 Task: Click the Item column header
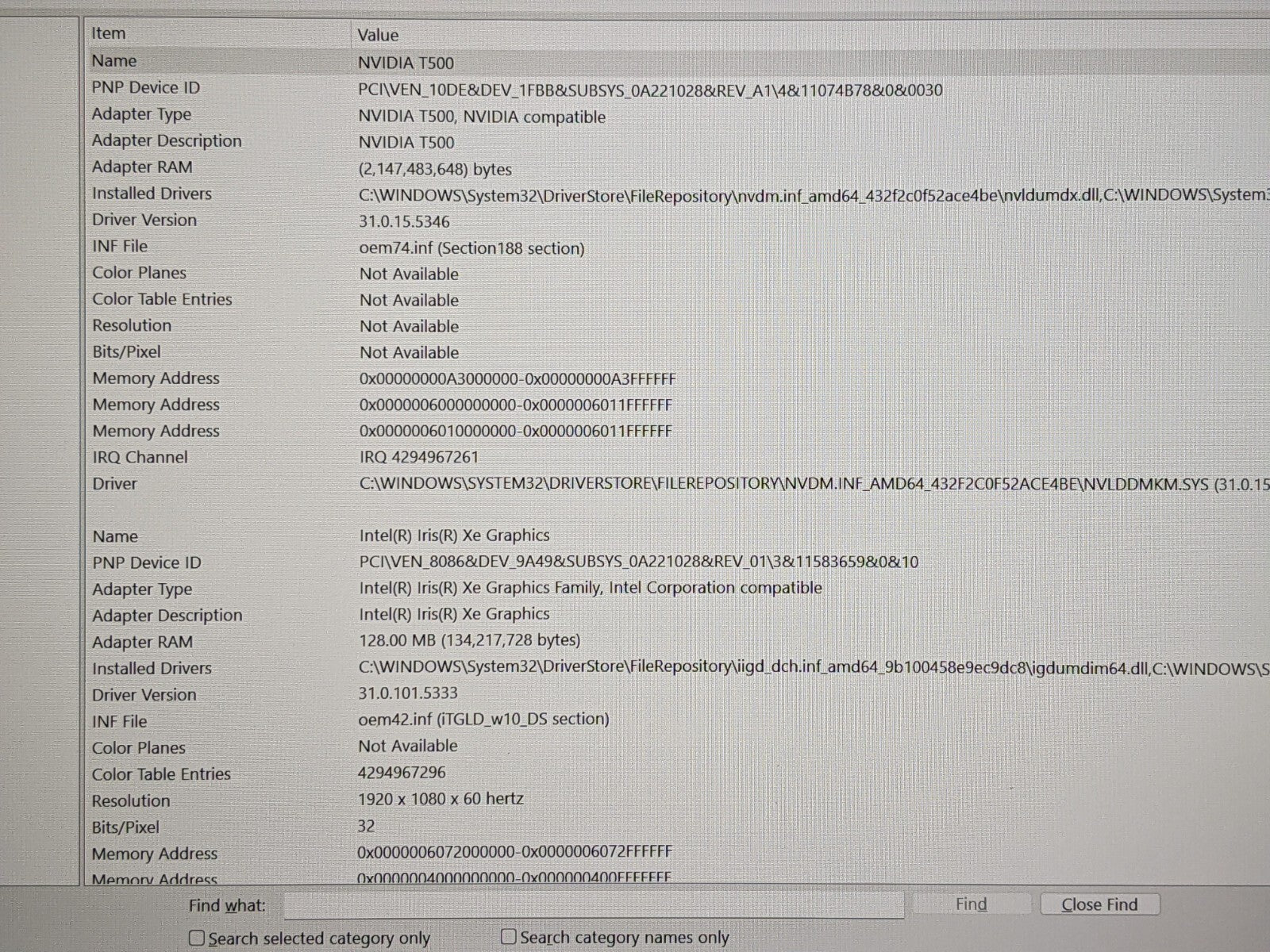(x=109, y=33)
